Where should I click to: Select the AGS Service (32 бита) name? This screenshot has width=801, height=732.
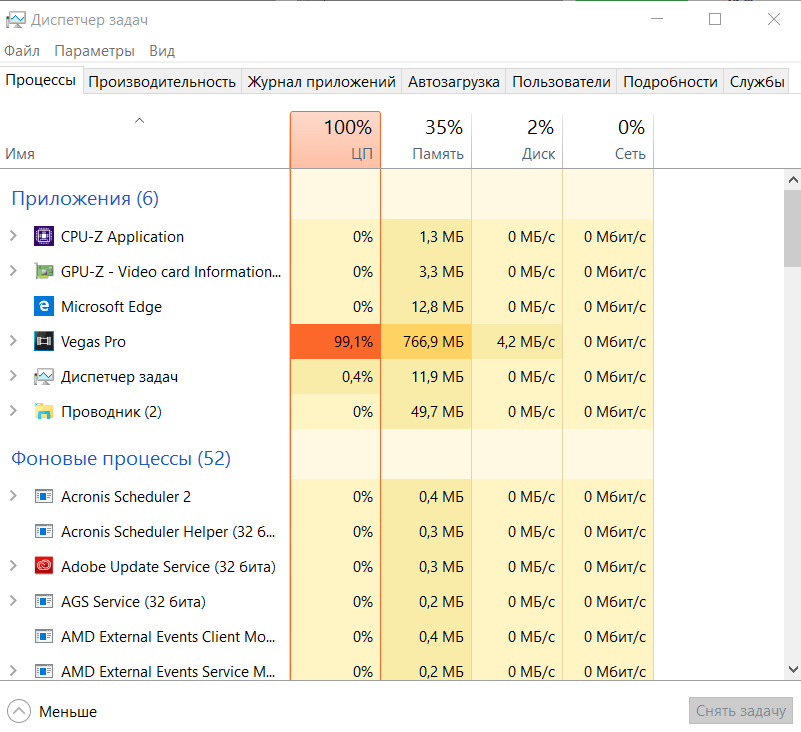pyautogui.click(x=133, y=602)
